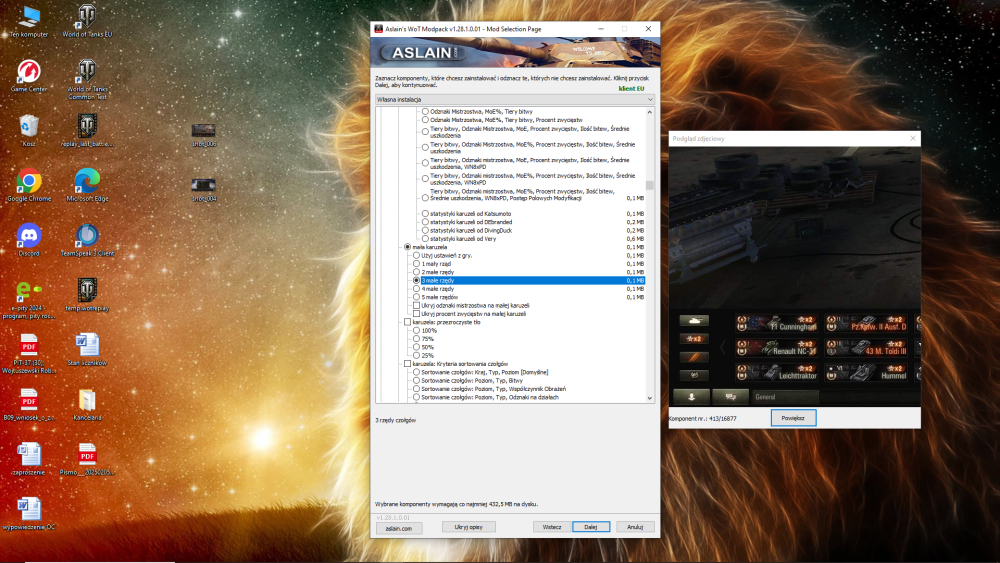The height and width of the screenshot is (563, 1000).
Task: Open the Kosz recycle bin icon
Action: pos(29,131)
